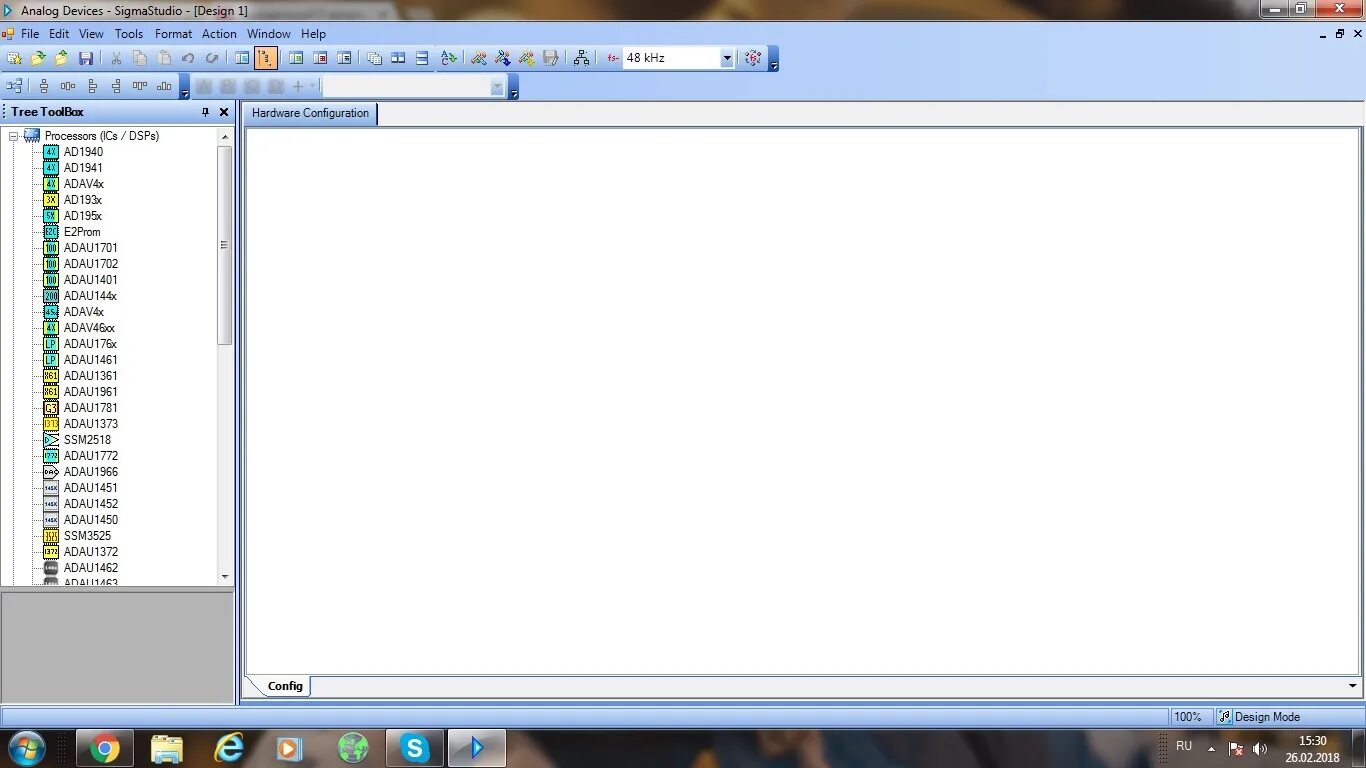Select AD1940 processor in the tree
This screenshot has width=1366, height=768.
[83, 152]
